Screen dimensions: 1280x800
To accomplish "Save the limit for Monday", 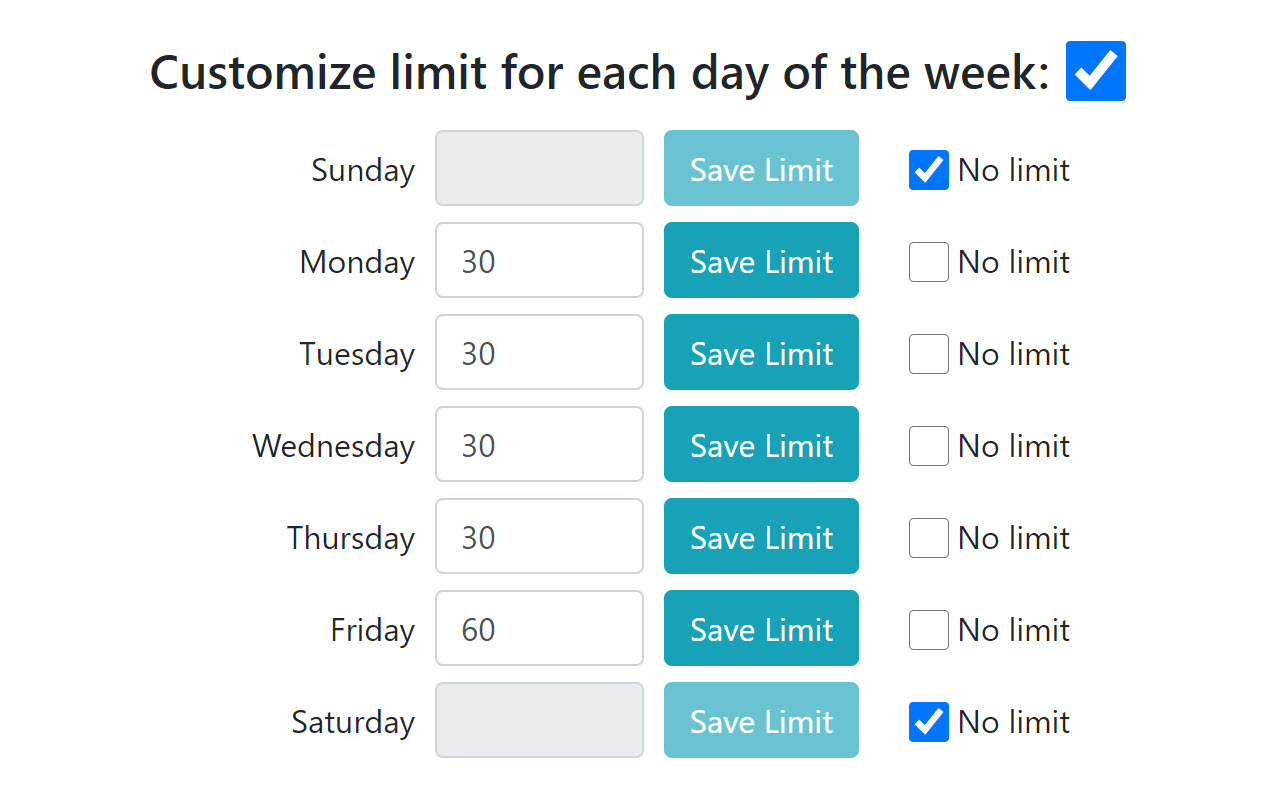I will tap(761, 260).
